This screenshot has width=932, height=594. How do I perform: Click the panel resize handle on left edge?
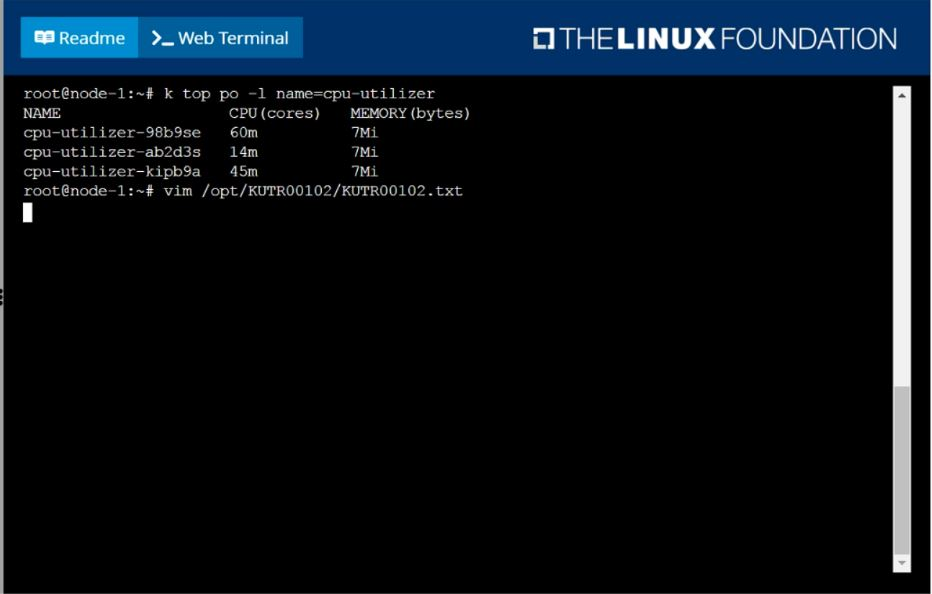(3, 296)
